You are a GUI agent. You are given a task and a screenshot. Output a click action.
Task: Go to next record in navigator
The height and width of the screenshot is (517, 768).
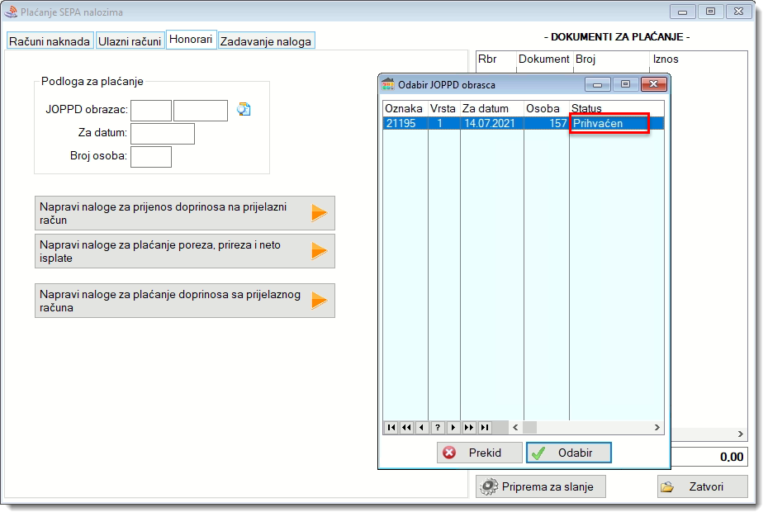[452, 427]
